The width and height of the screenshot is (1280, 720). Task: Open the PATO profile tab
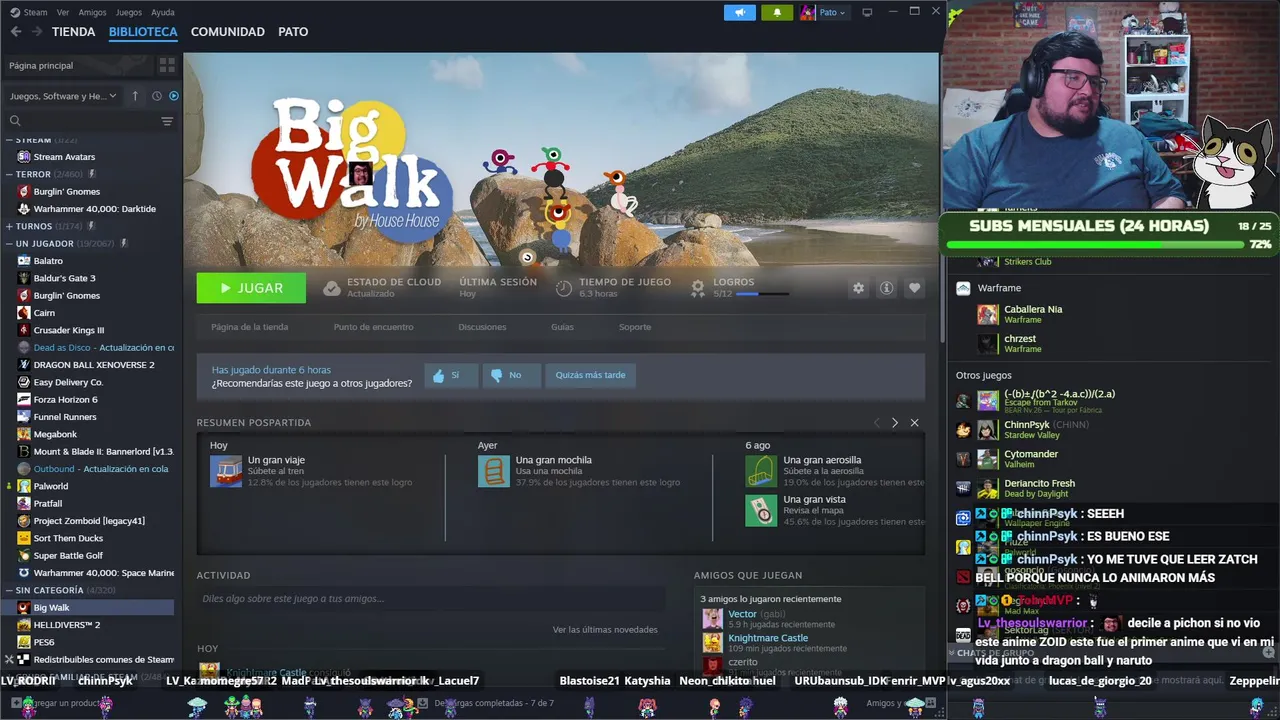pos(293,32)
